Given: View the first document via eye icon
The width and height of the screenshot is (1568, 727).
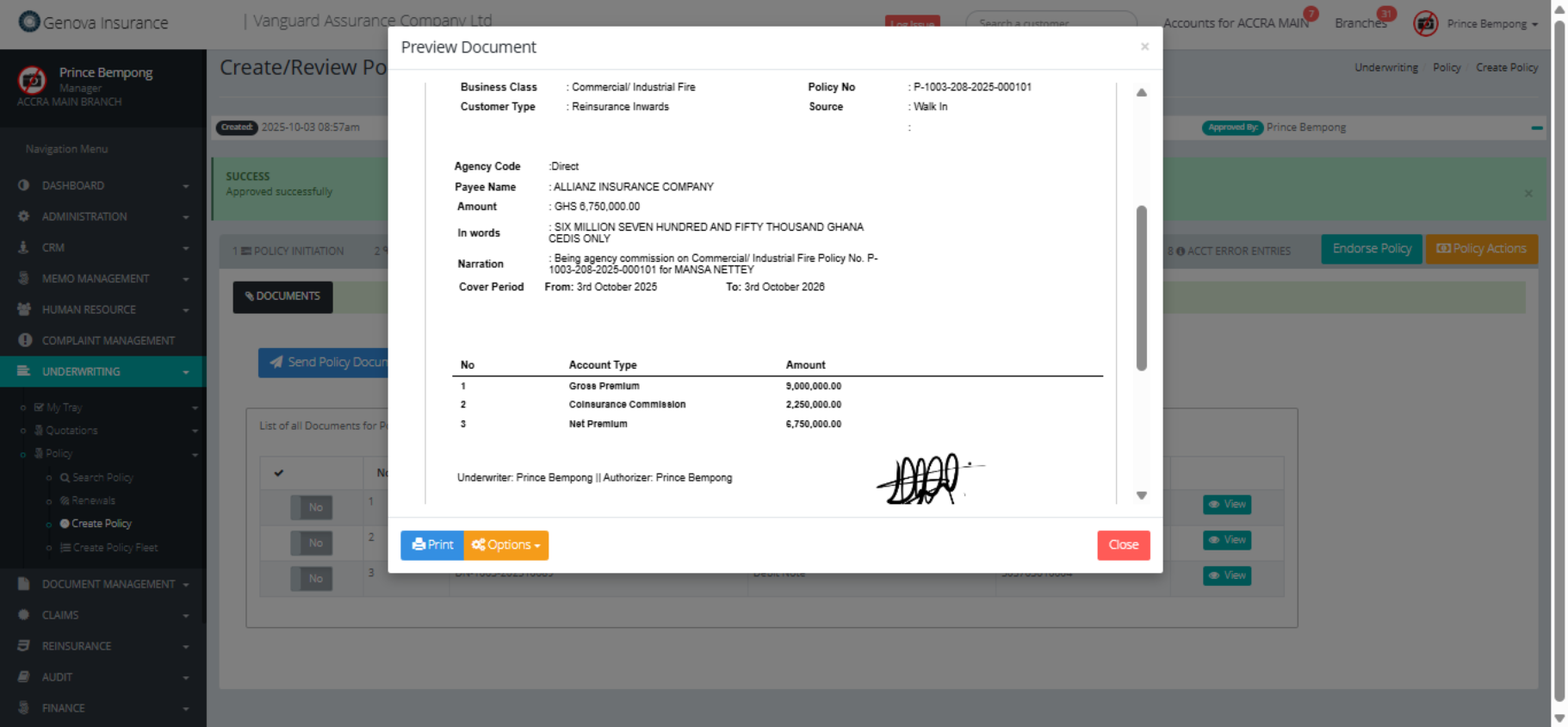Looking at the screenshot, I should click(x=1226, y=505).
